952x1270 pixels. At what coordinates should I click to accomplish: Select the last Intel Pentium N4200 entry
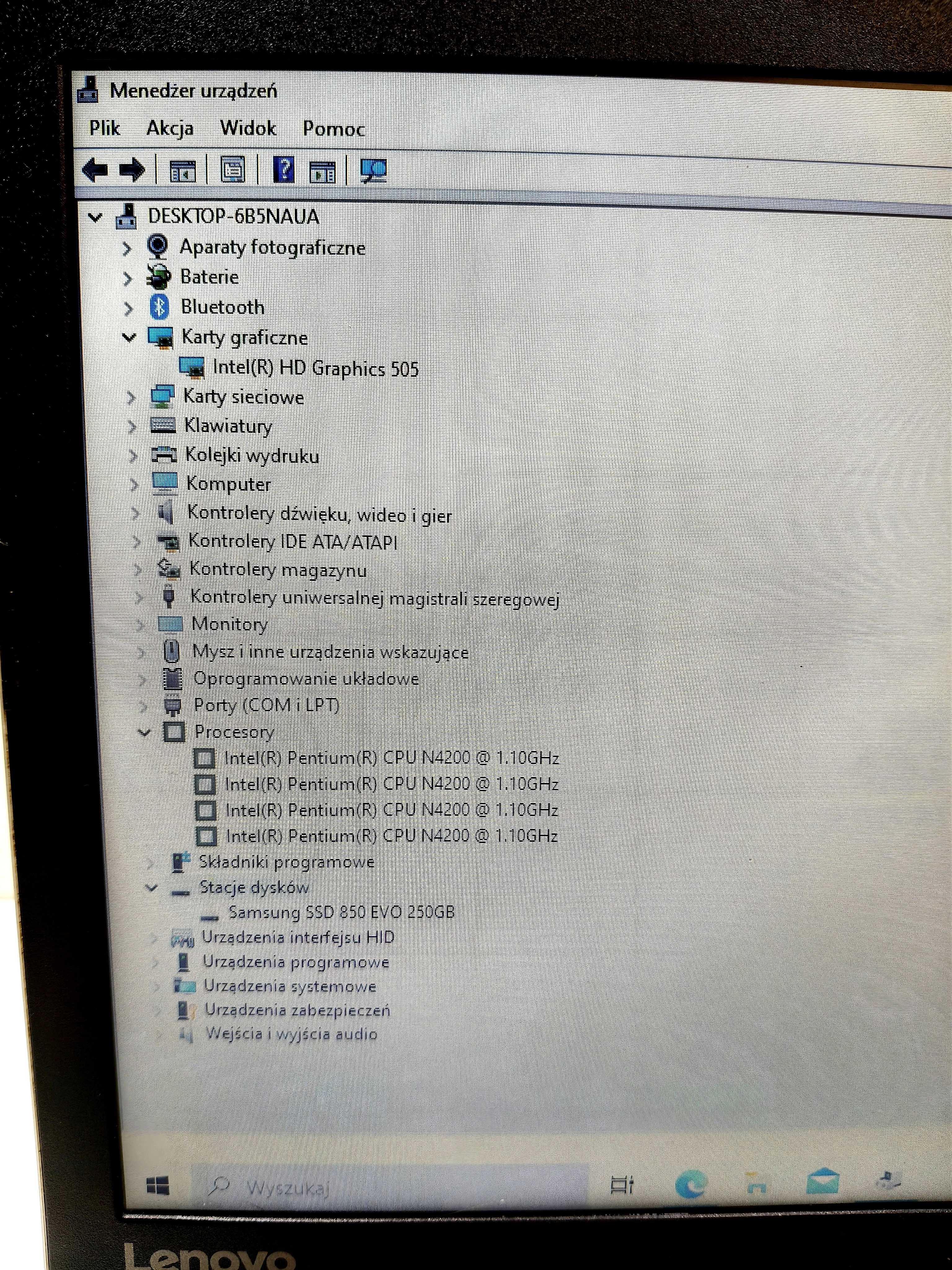[x=392, y=835]
